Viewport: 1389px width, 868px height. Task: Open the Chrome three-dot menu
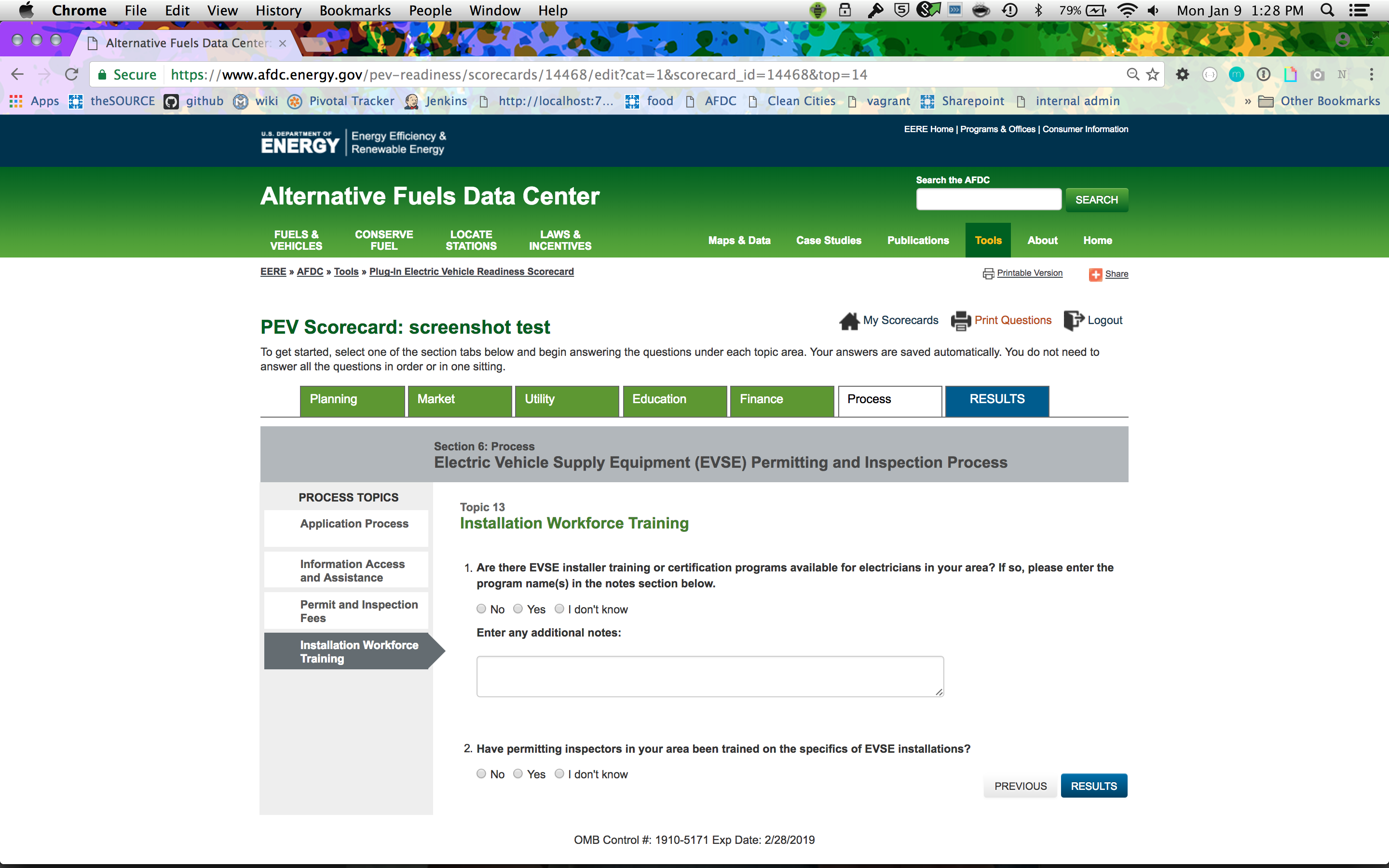click(x=1371, y=75)
